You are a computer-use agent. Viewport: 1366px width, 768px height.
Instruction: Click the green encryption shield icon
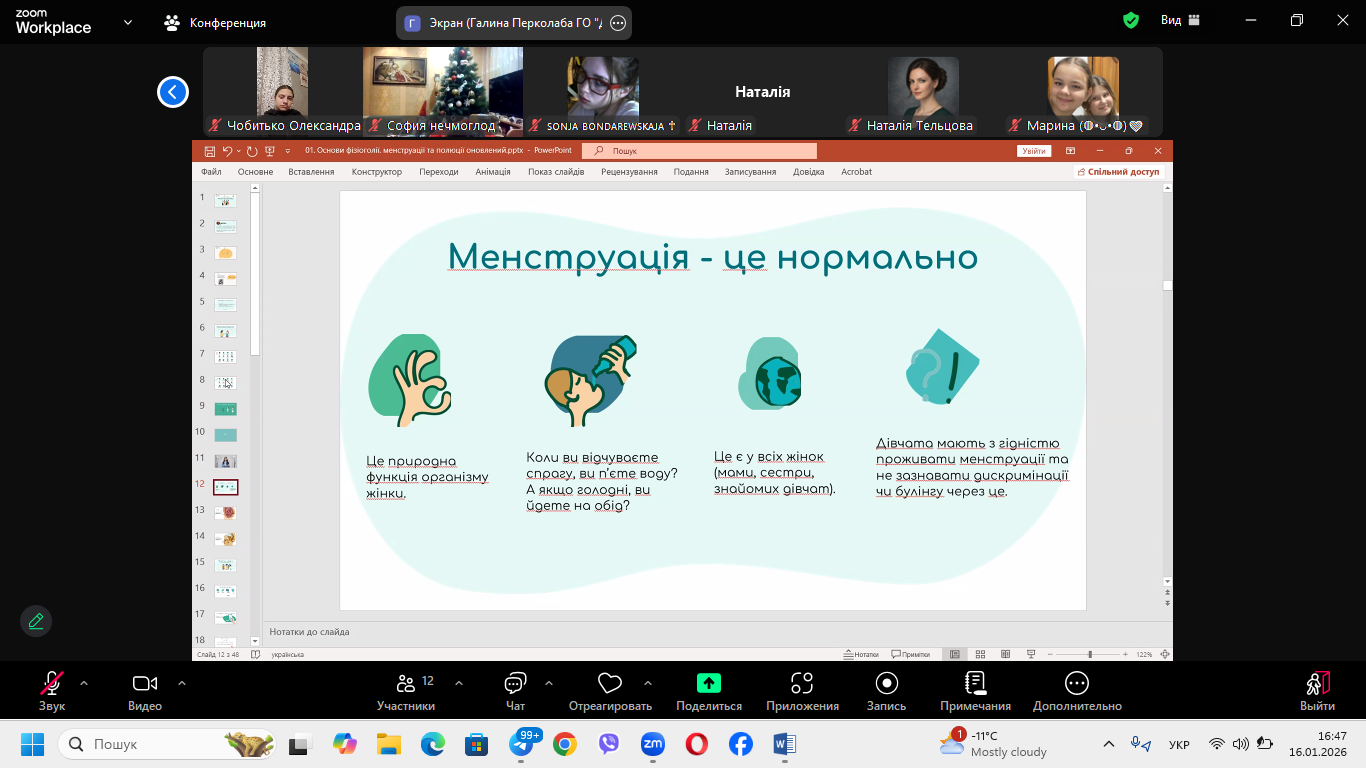pyautogui.click(x=1131, y=20)
